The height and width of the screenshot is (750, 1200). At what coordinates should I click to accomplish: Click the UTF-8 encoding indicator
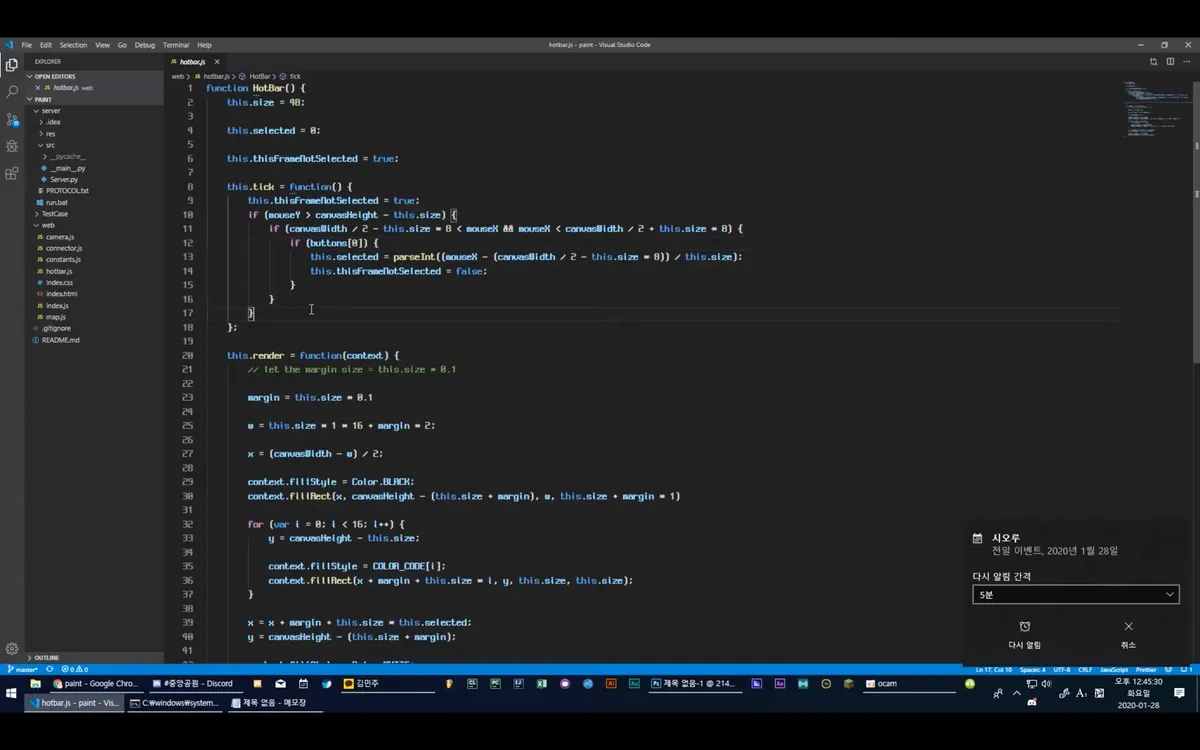pyautogui.click(x=1061, y=669)
